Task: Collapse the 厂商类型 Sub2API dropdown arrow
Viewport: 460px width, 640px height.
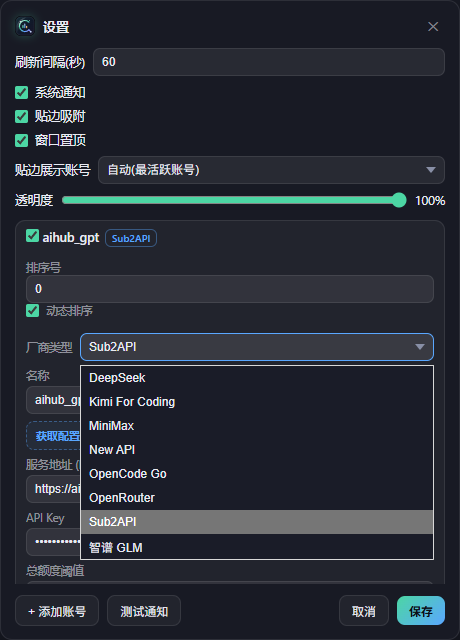Action: (420, 347)
